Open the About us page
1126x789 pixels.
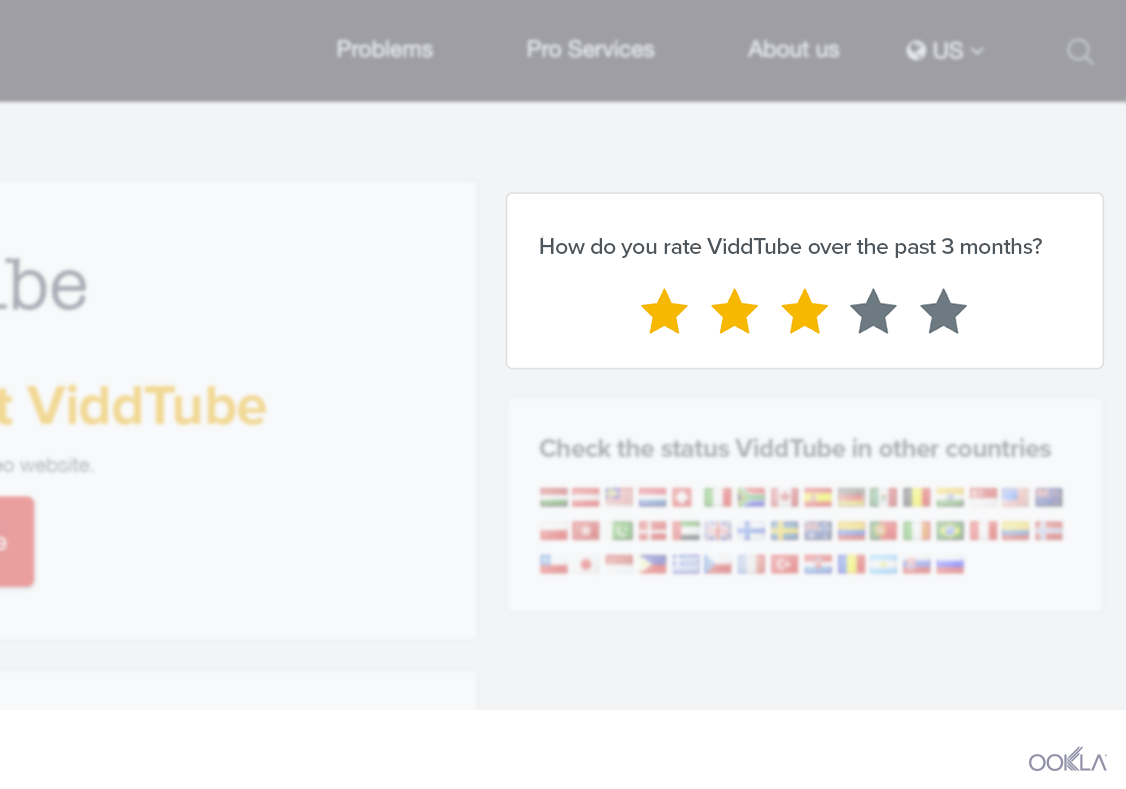[794, 50]
